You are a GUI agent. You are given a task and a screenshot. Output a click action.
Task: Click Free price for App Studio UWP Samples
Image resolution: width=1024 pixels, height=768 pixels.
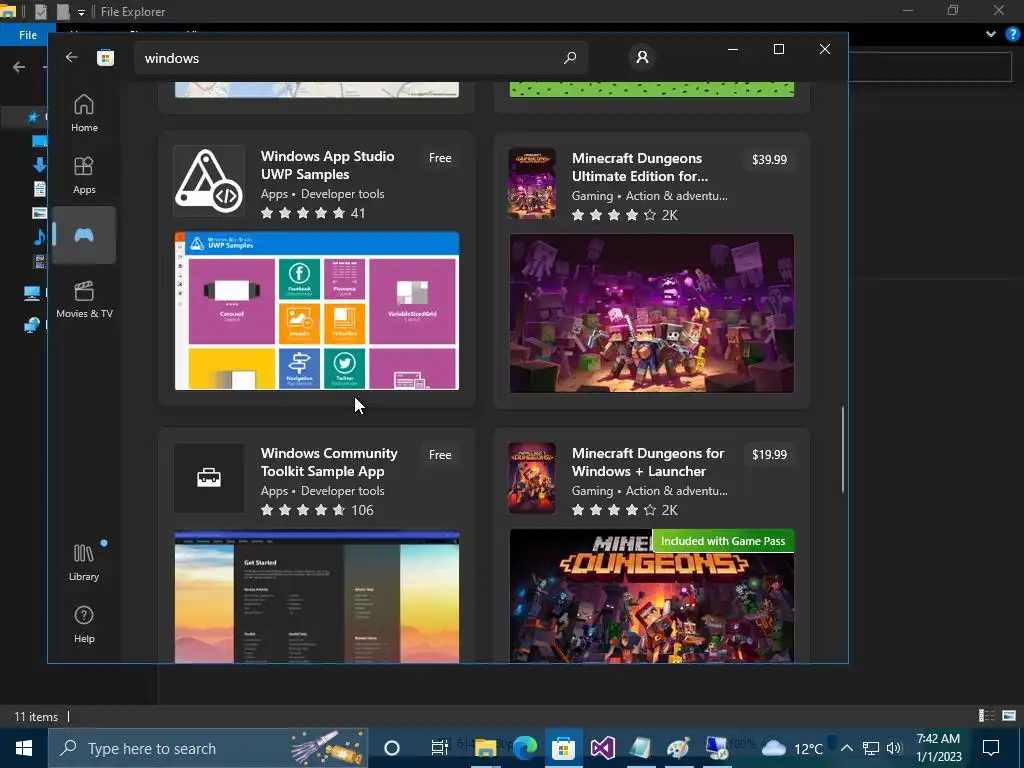(440, 158)
